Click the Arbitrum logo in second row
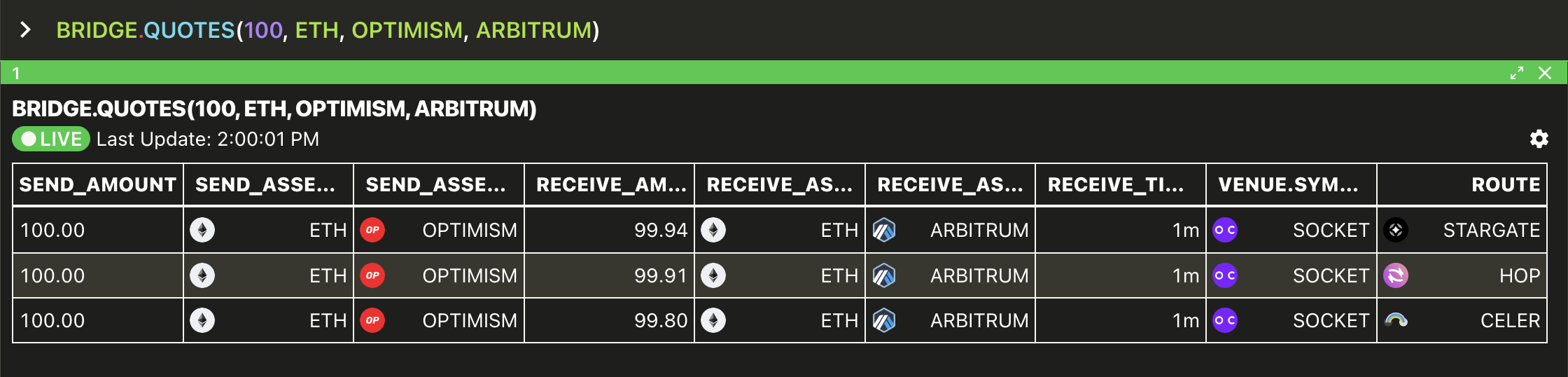 click(x=884, y=275)
